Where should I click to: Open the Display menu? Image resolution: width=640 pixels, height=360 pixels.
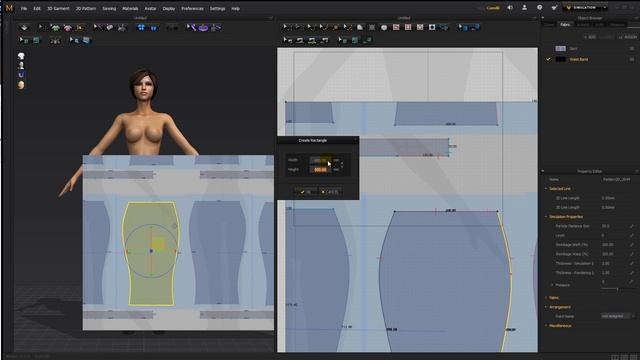[x=169, y=9]
